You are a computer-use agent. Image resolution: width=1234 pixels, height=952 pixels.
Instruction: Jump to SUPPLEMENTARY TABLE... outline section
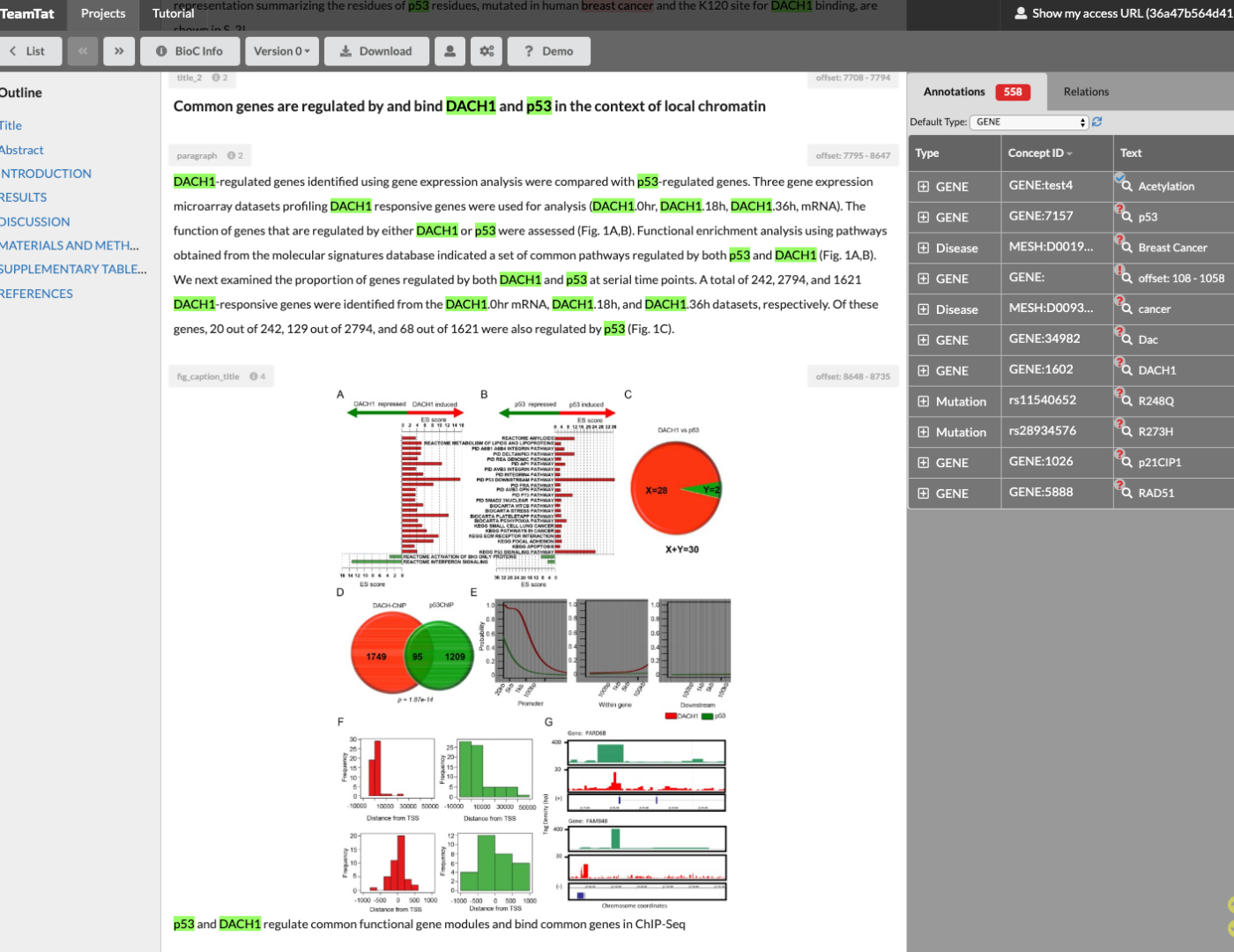(x=73, y=270)
